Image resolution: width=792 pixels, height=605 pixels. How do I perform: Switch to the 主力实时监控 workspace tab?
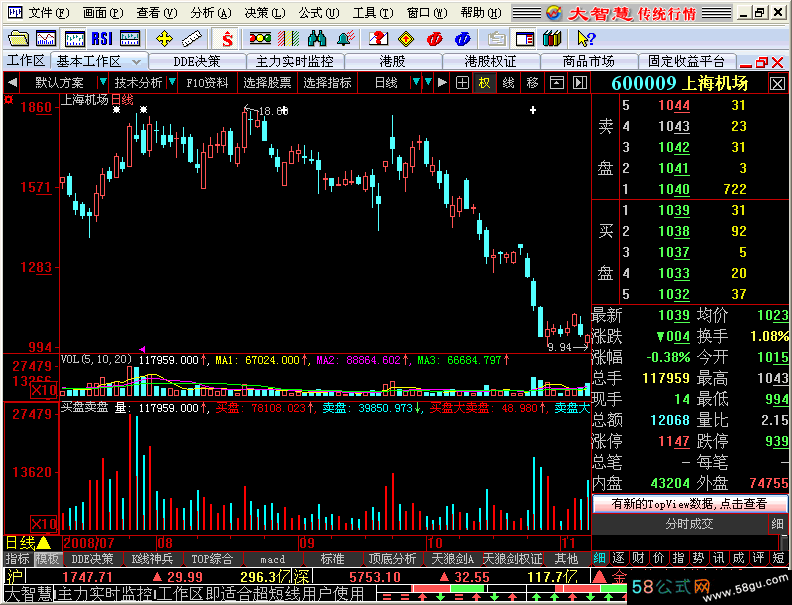tap(294, 62)
